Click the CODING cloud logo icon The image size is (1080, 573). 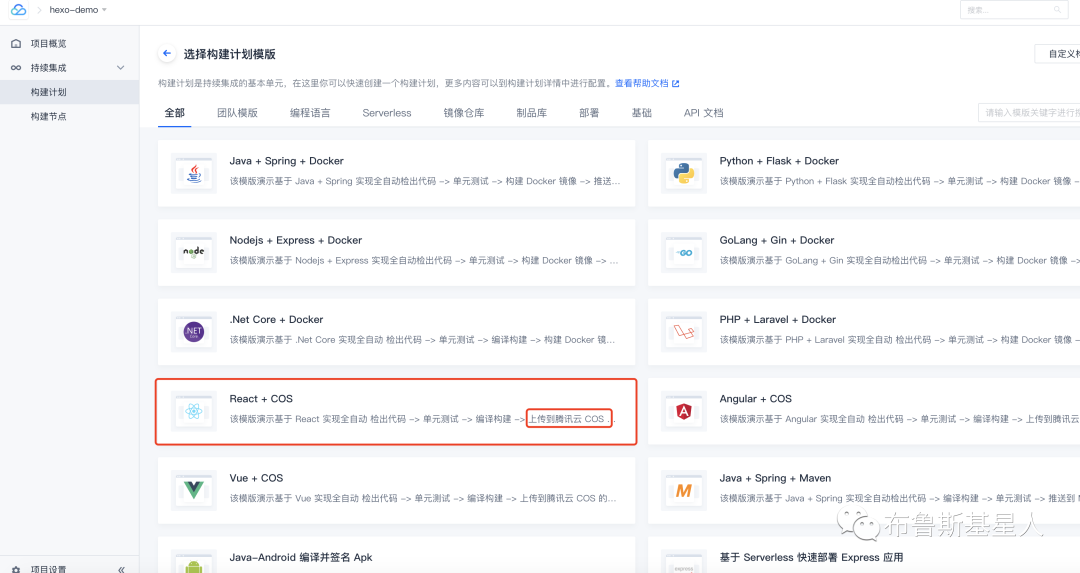coord(19,10)
